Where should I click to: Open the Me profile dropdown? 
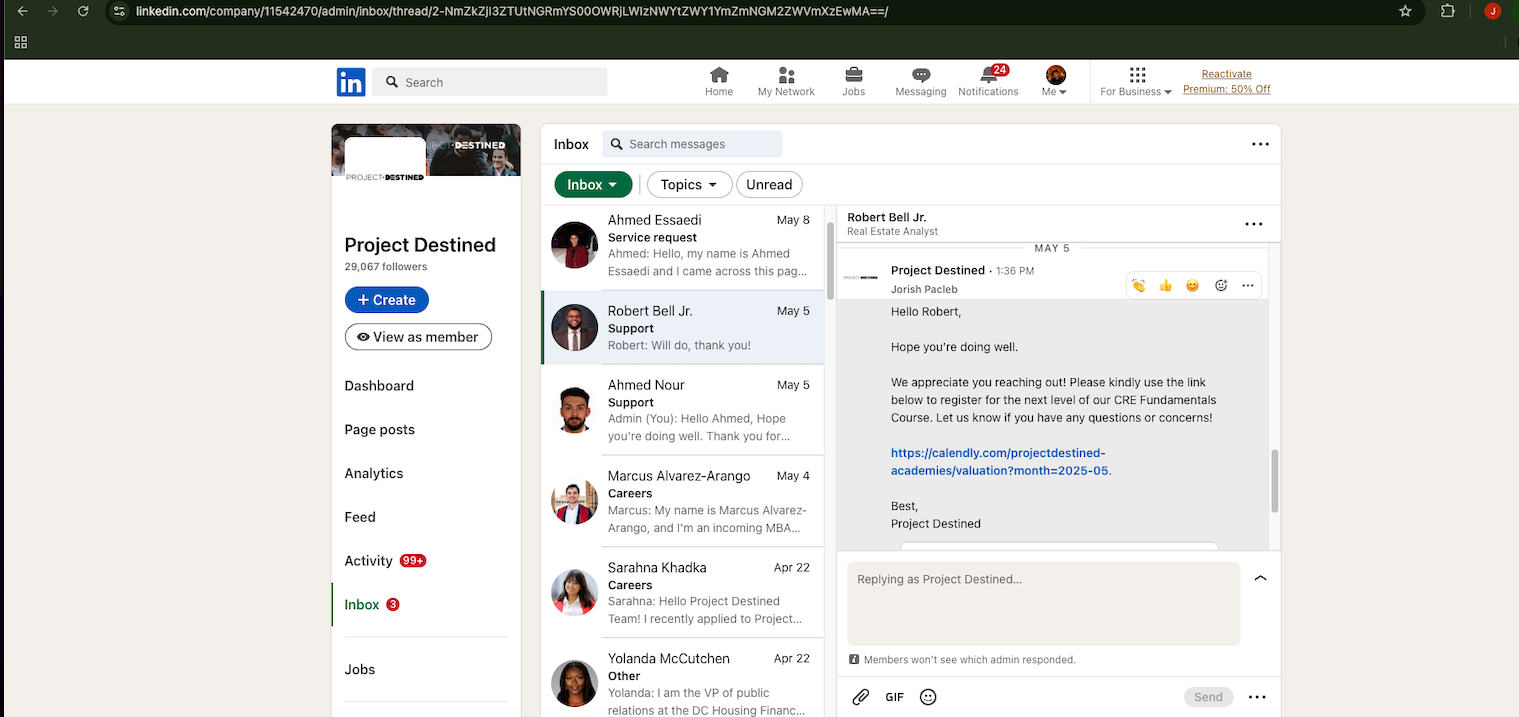[1055, 82]
